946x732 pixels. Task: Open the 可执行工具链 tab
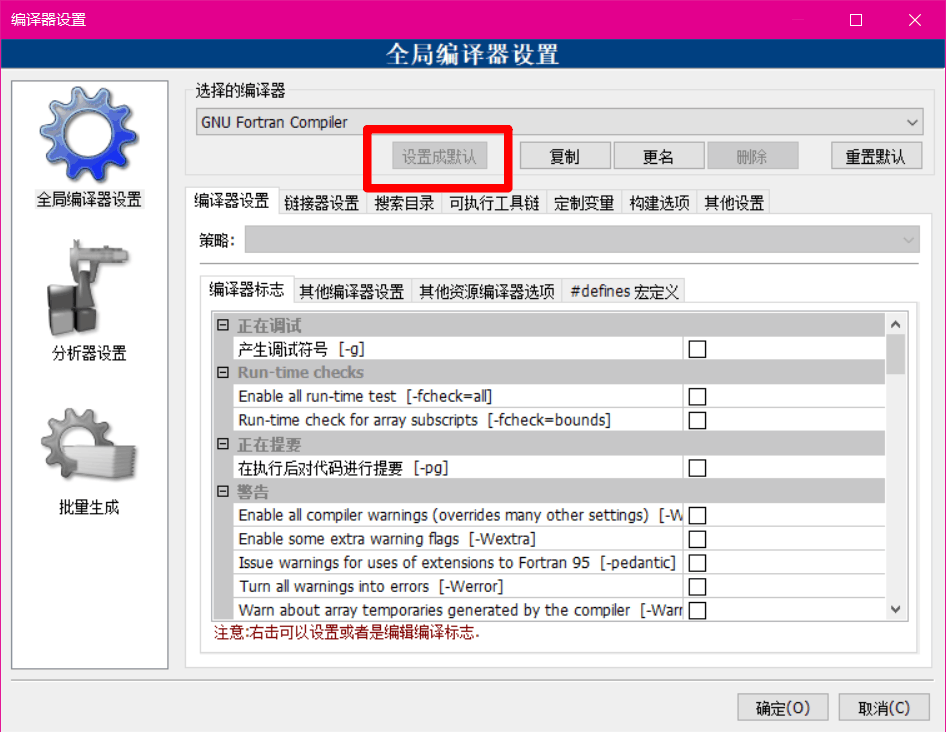click(494, 203)
